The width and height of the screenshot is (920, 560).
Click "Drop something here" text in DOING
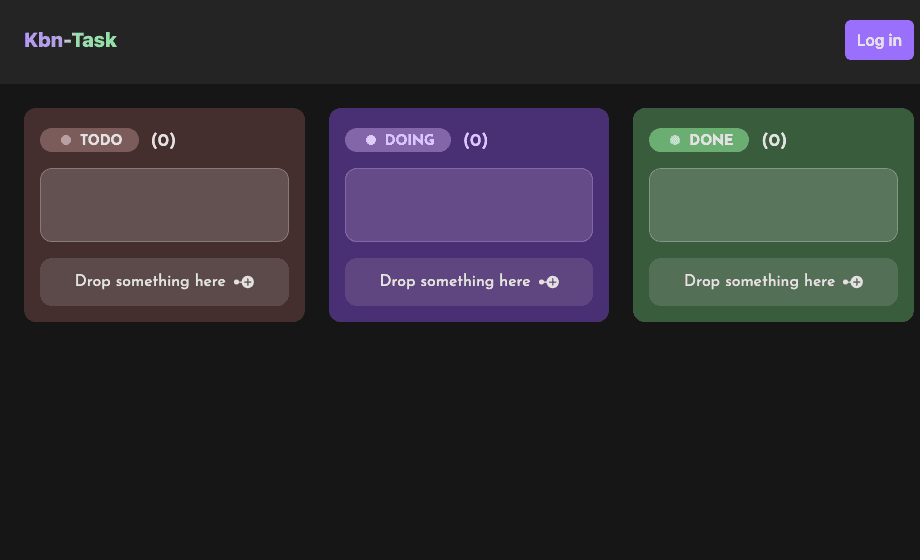tap(455, 282)
